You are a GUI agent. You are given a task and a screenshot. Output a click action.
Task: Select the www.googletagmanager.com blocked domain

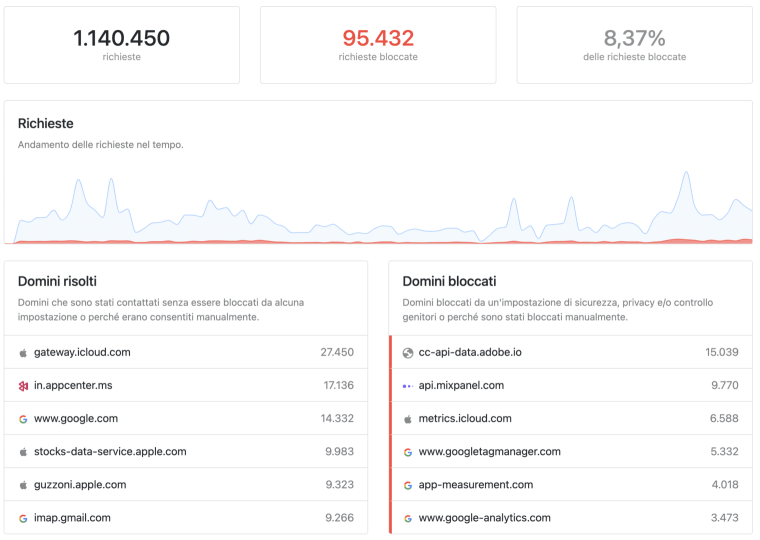tap(490, 451)
